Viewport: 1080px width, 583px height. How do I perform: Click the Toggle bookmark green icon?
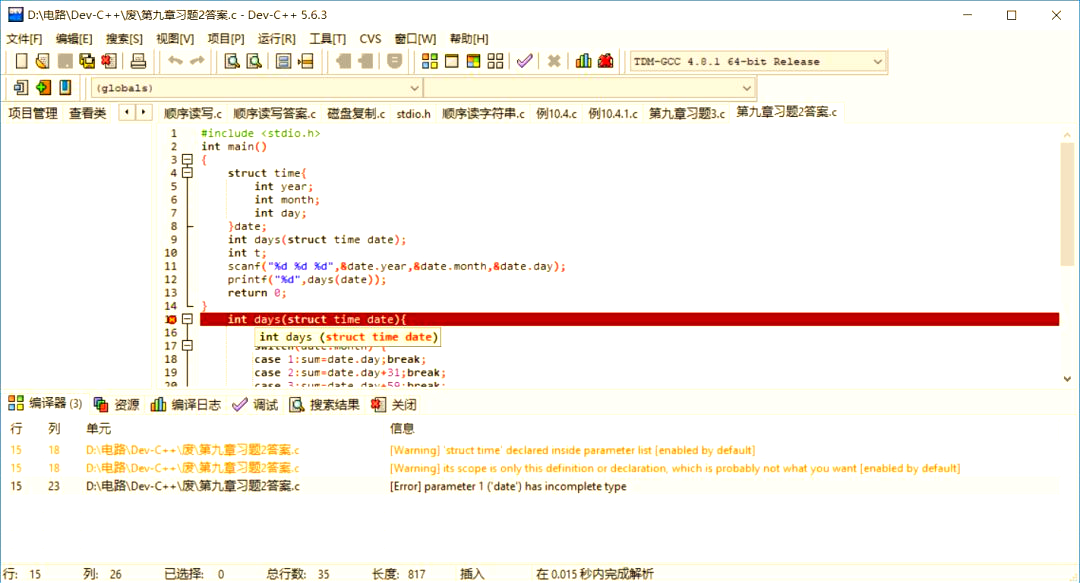click(43, 88)
